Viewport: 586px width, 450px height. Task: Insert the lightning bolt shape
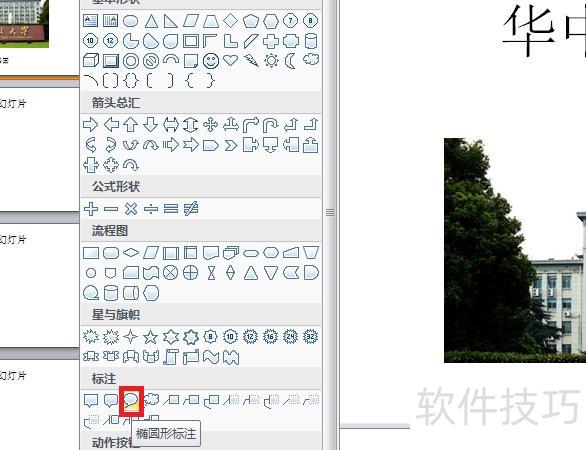point(251,61)
